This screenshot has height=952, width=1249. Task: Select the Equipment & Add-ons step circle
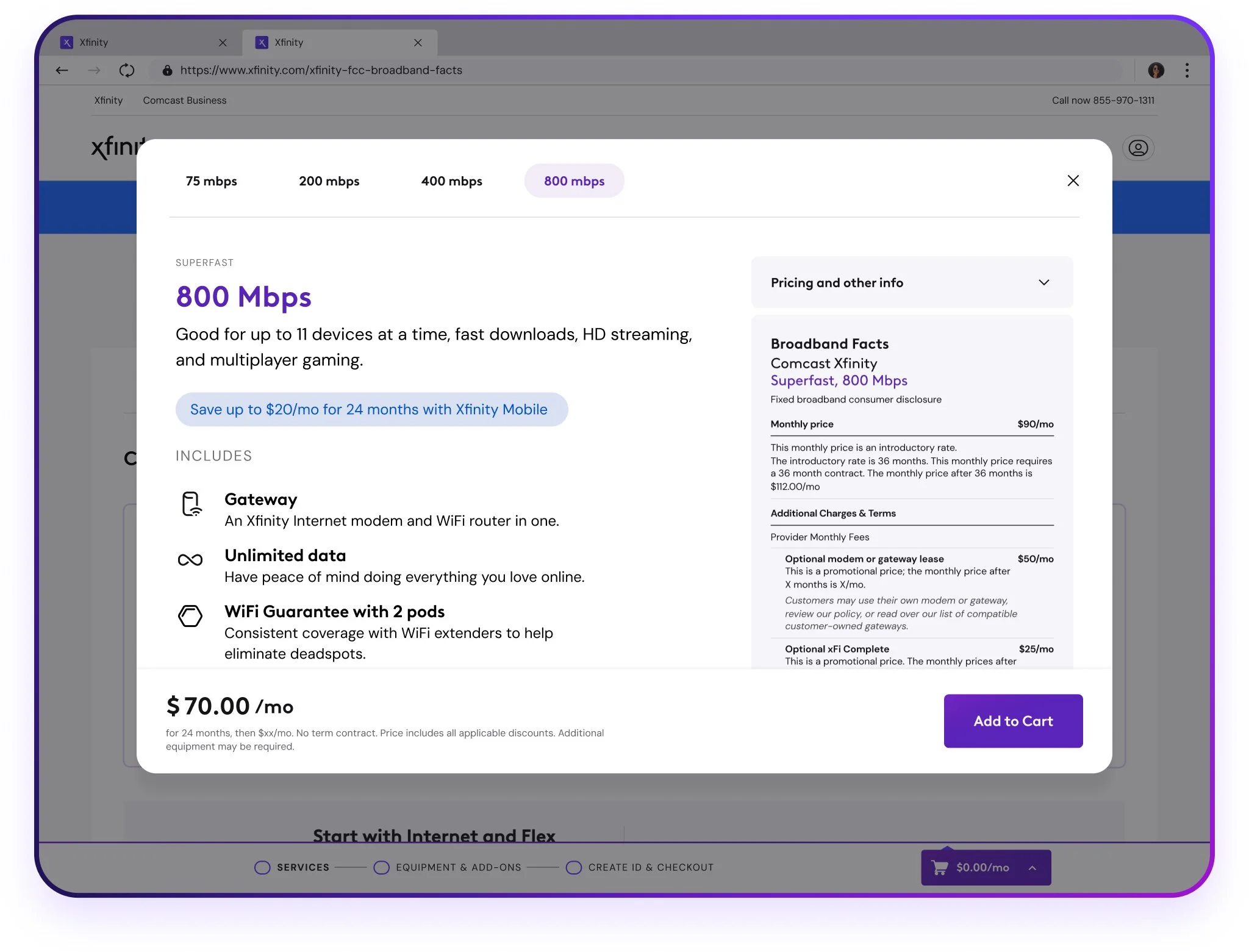(x=382, y=867)
